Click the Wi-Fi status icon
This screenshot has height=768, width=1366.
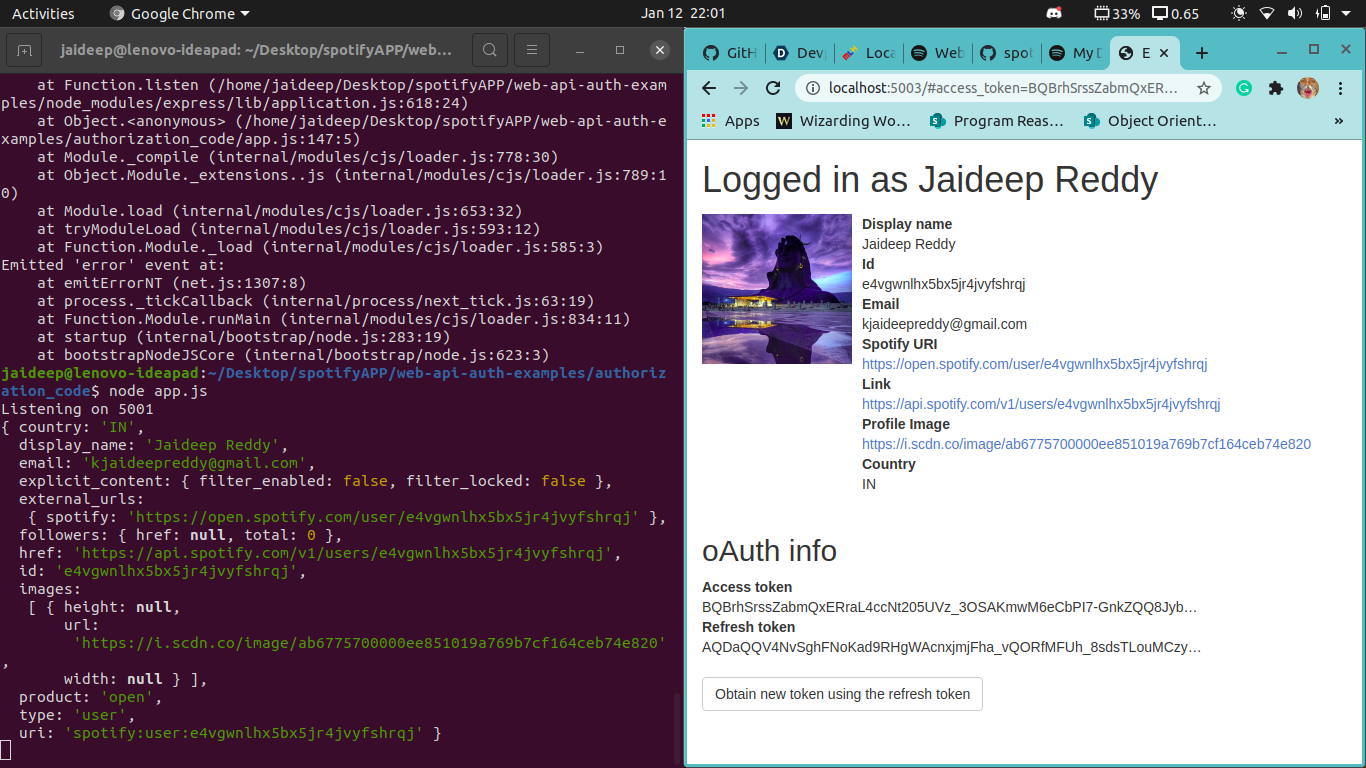coord(1267,13)
